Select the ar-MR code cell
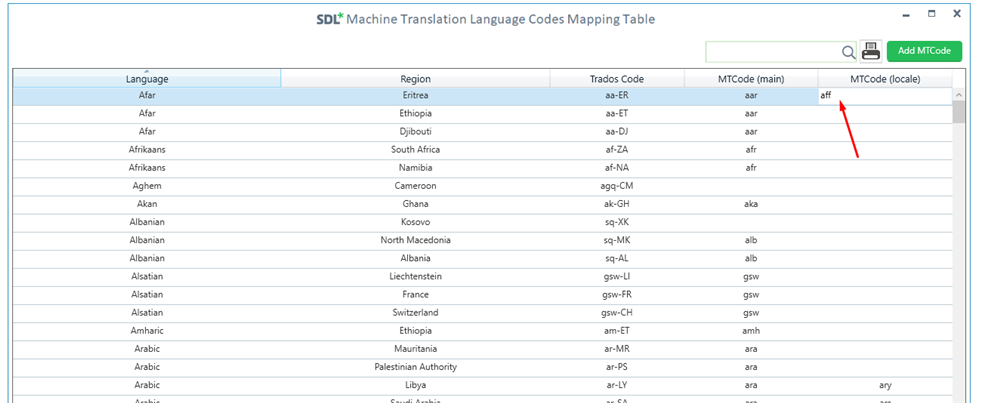 pos(617,349)
